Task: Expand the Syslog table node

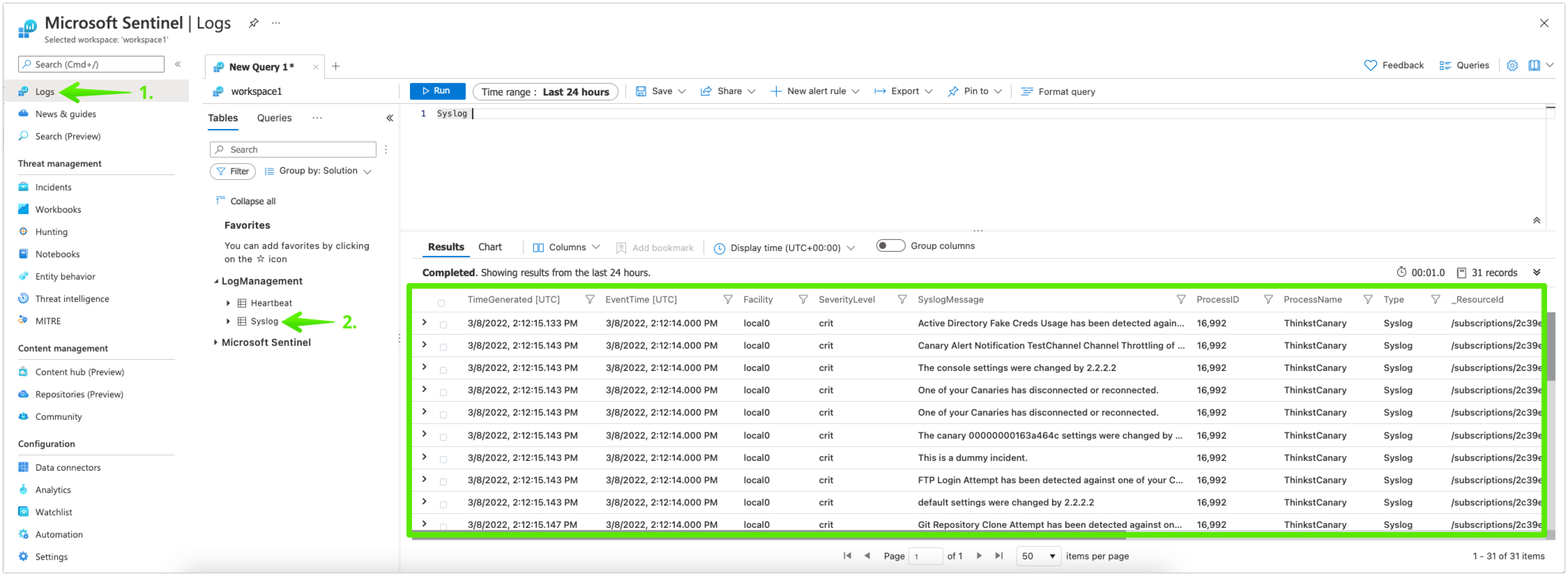Action: pos(228,322)
